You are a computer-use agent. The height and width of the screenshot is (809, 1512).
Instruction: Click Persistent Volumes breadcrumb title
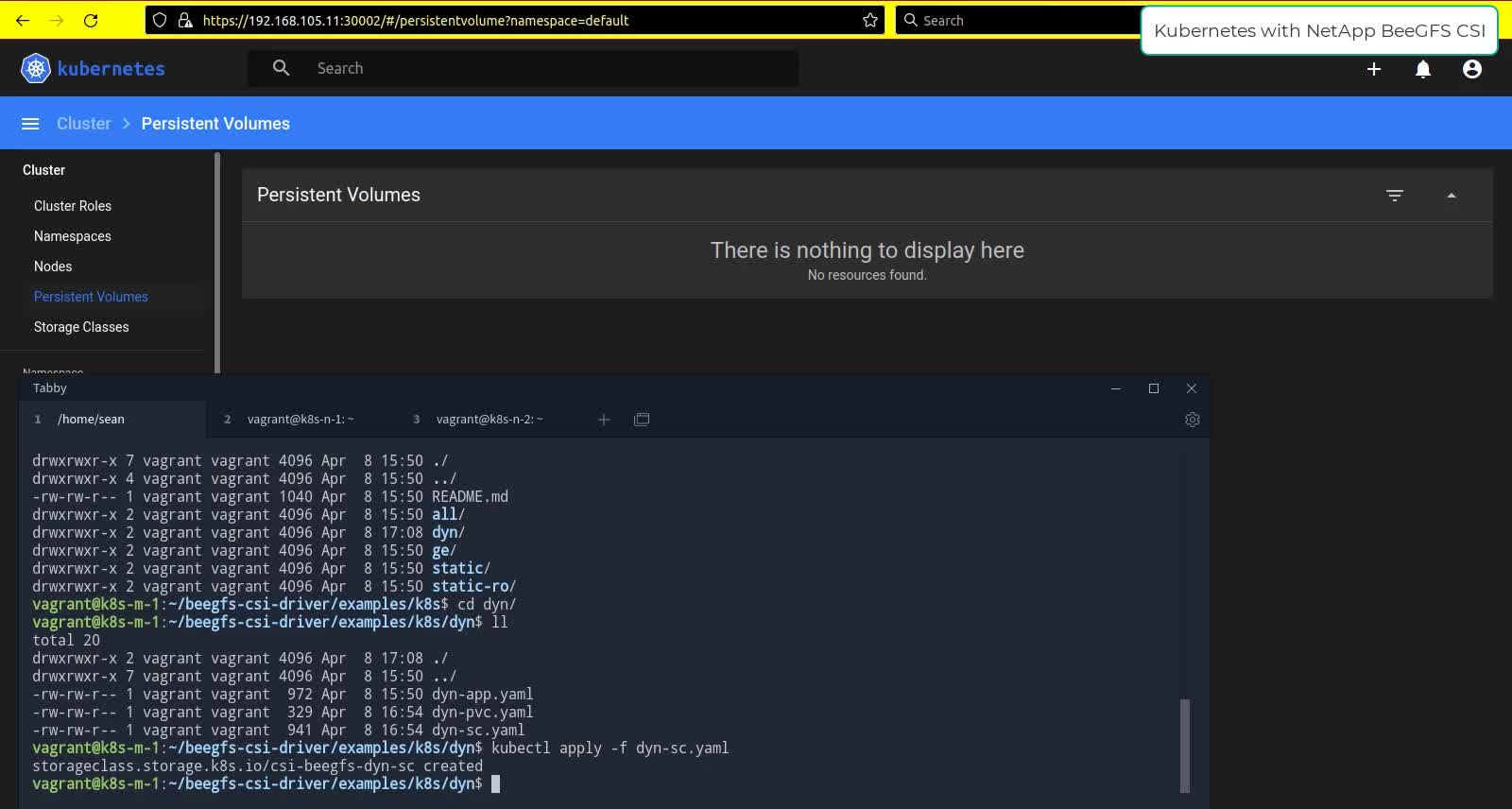pyautogui.click(x=215, y=124)
